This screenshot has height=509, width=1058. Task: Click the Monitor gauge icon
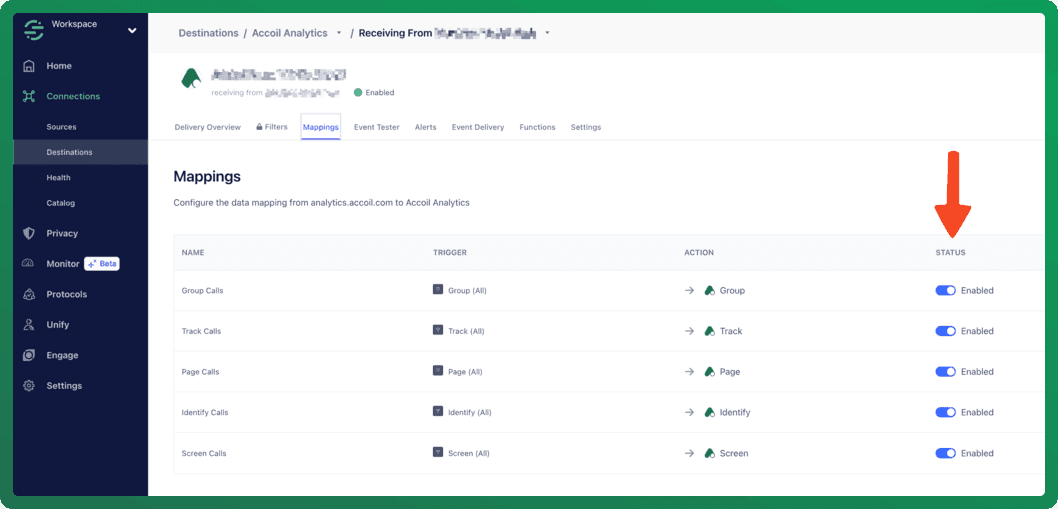tap(28, 264)
